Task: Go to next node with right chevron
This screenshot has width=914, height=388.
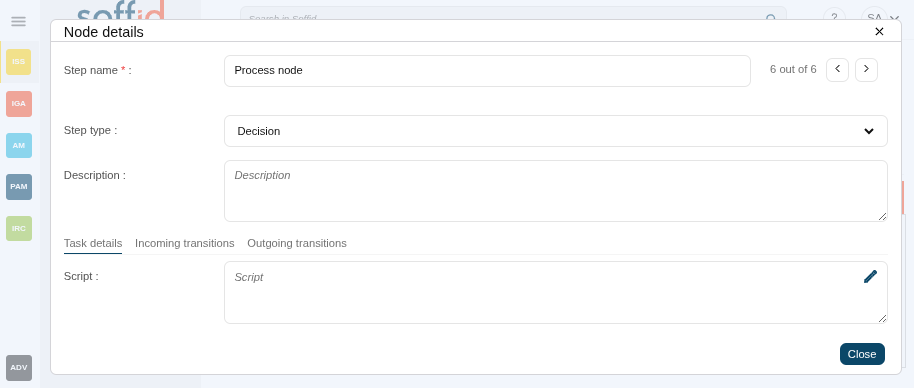Action: [x=866, y=70]
